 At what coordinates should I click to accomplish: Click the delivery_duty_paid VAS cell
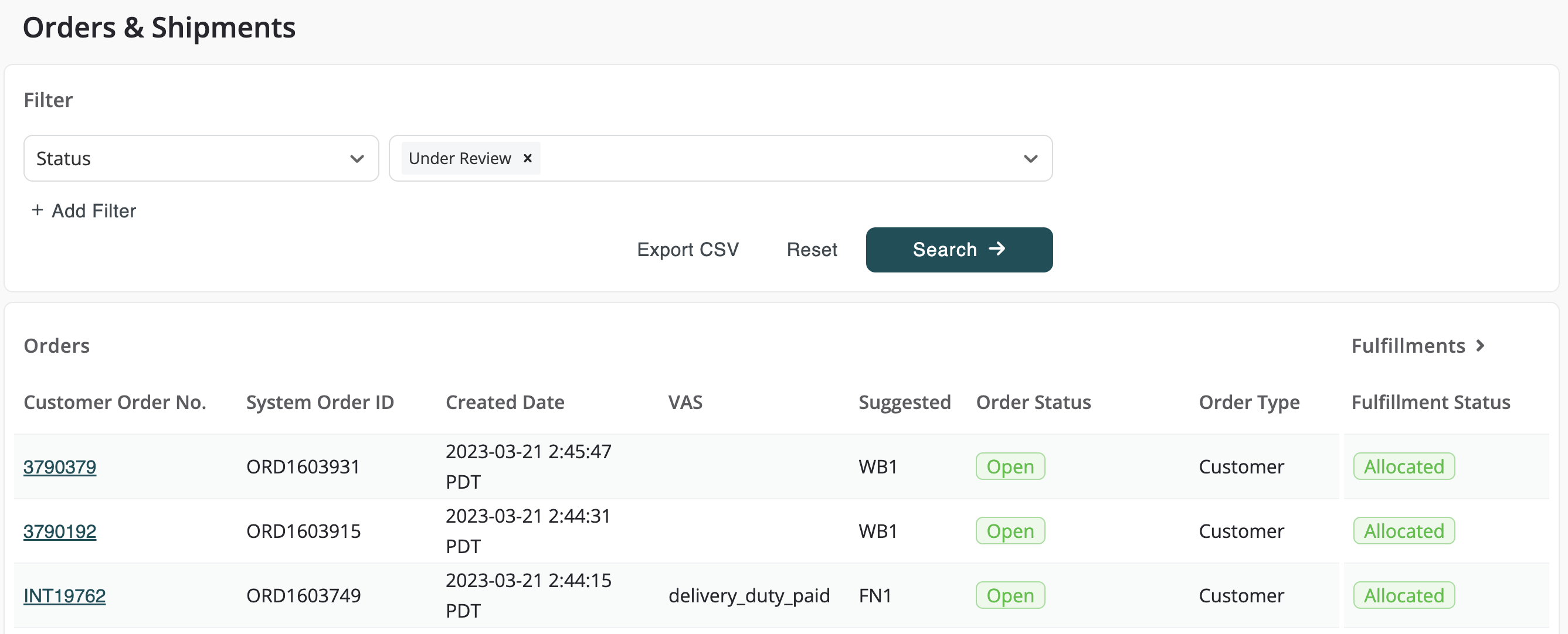point(749,596)
